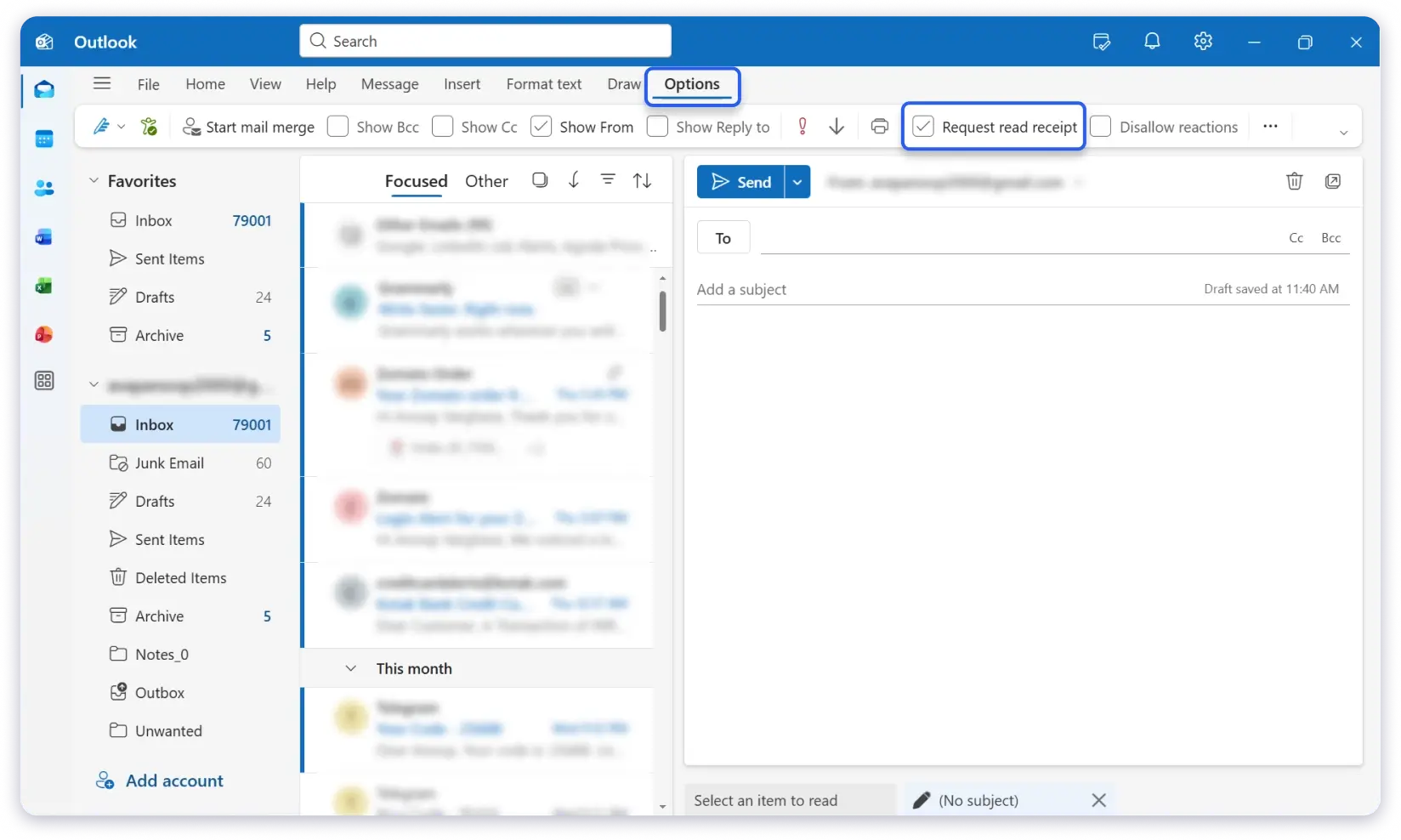
Task: Open the notifications bell
Action: tap(1152, 41)
